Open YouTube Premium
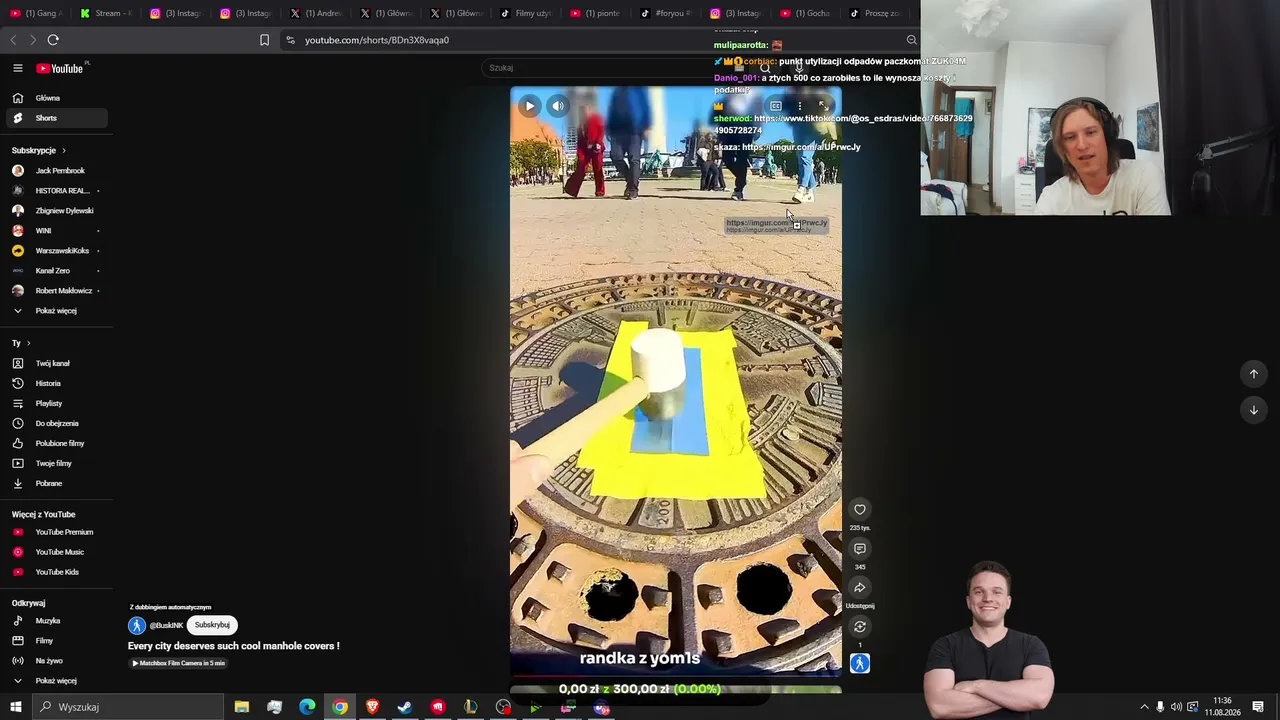Screen dimensions: 1280x720 point(56,532)
